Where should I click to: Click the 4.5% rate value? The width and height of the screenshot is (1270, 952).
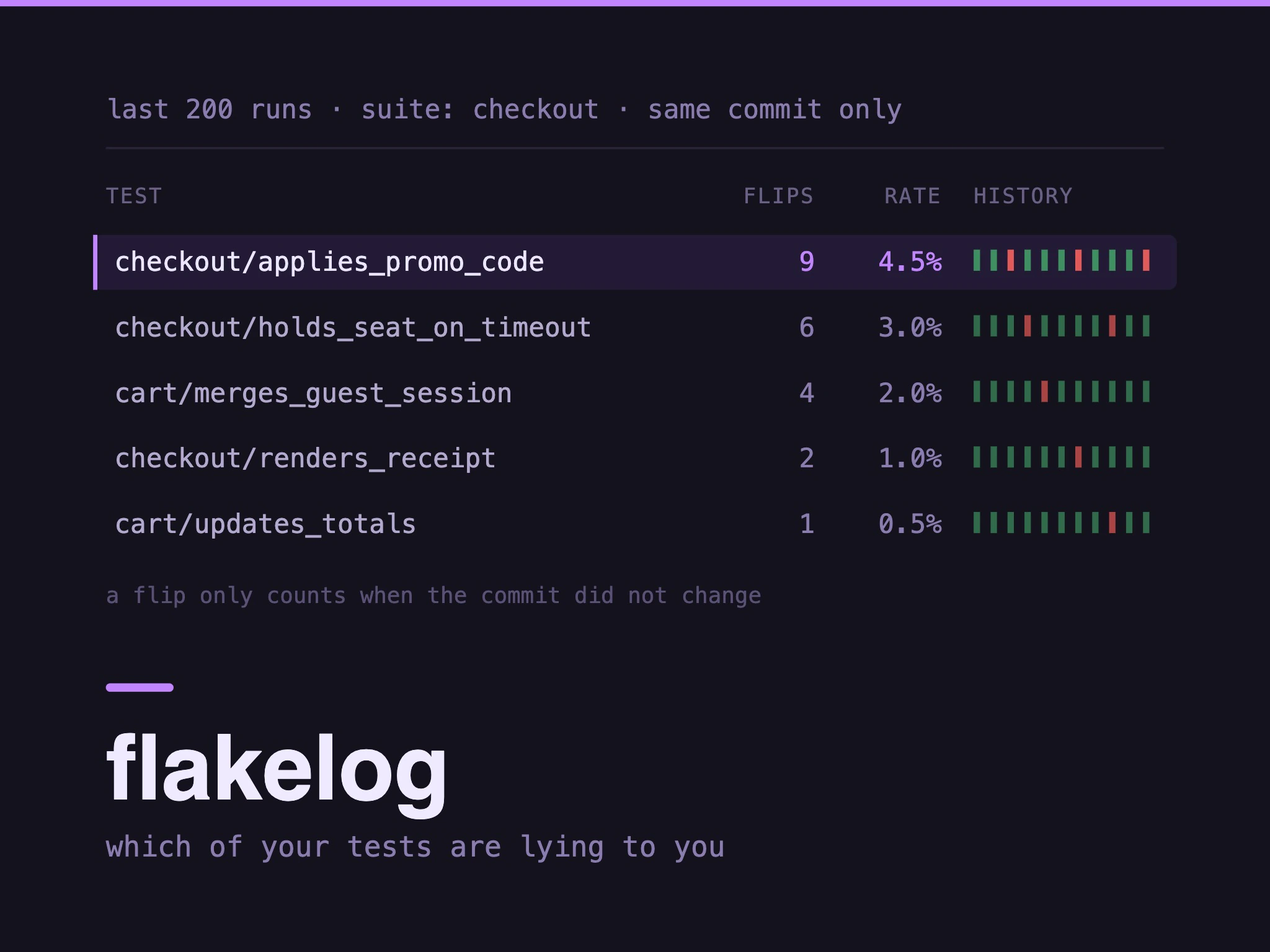[x=910, y=262]
